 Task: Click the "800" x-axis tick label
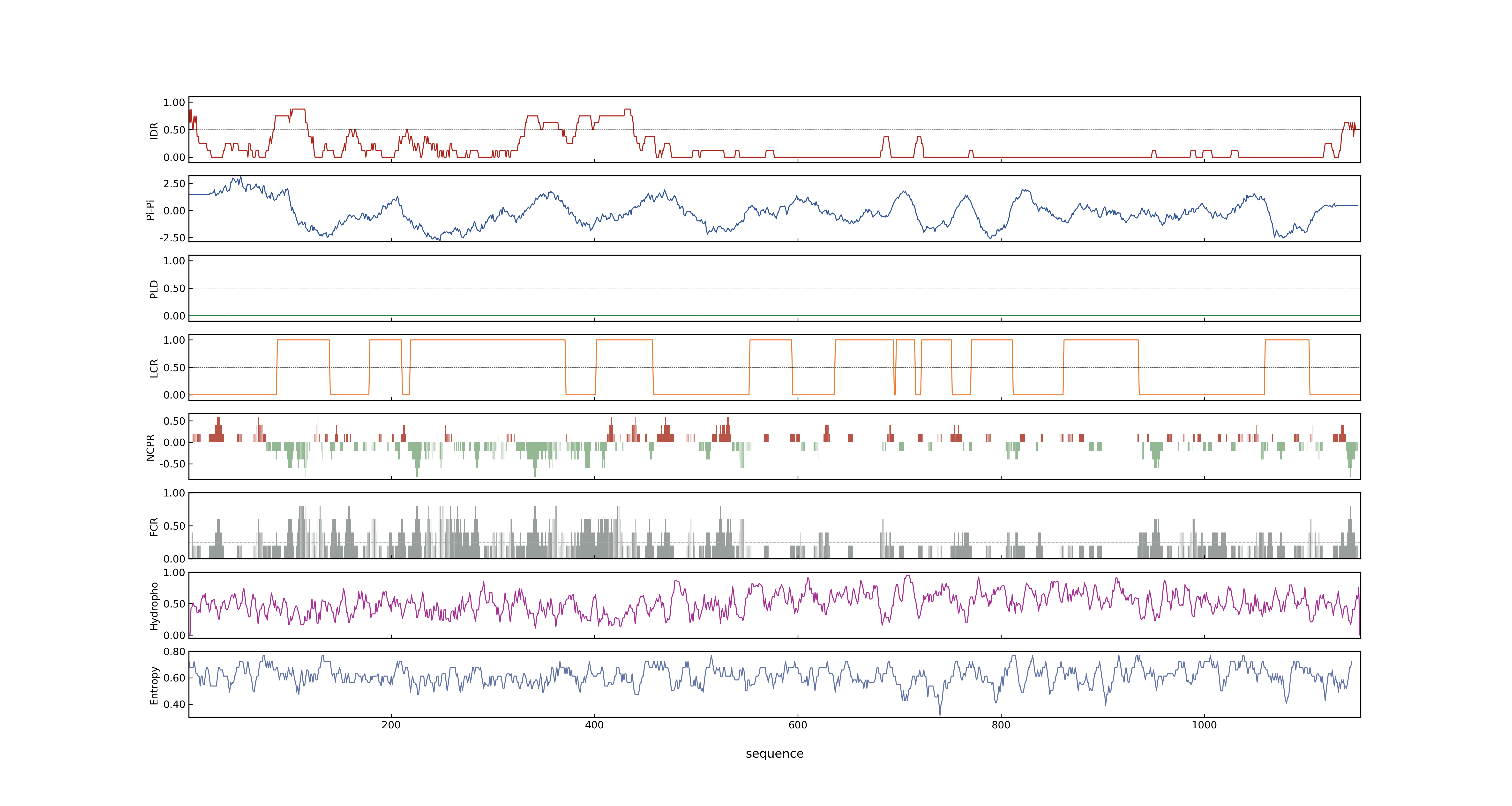1001,725
